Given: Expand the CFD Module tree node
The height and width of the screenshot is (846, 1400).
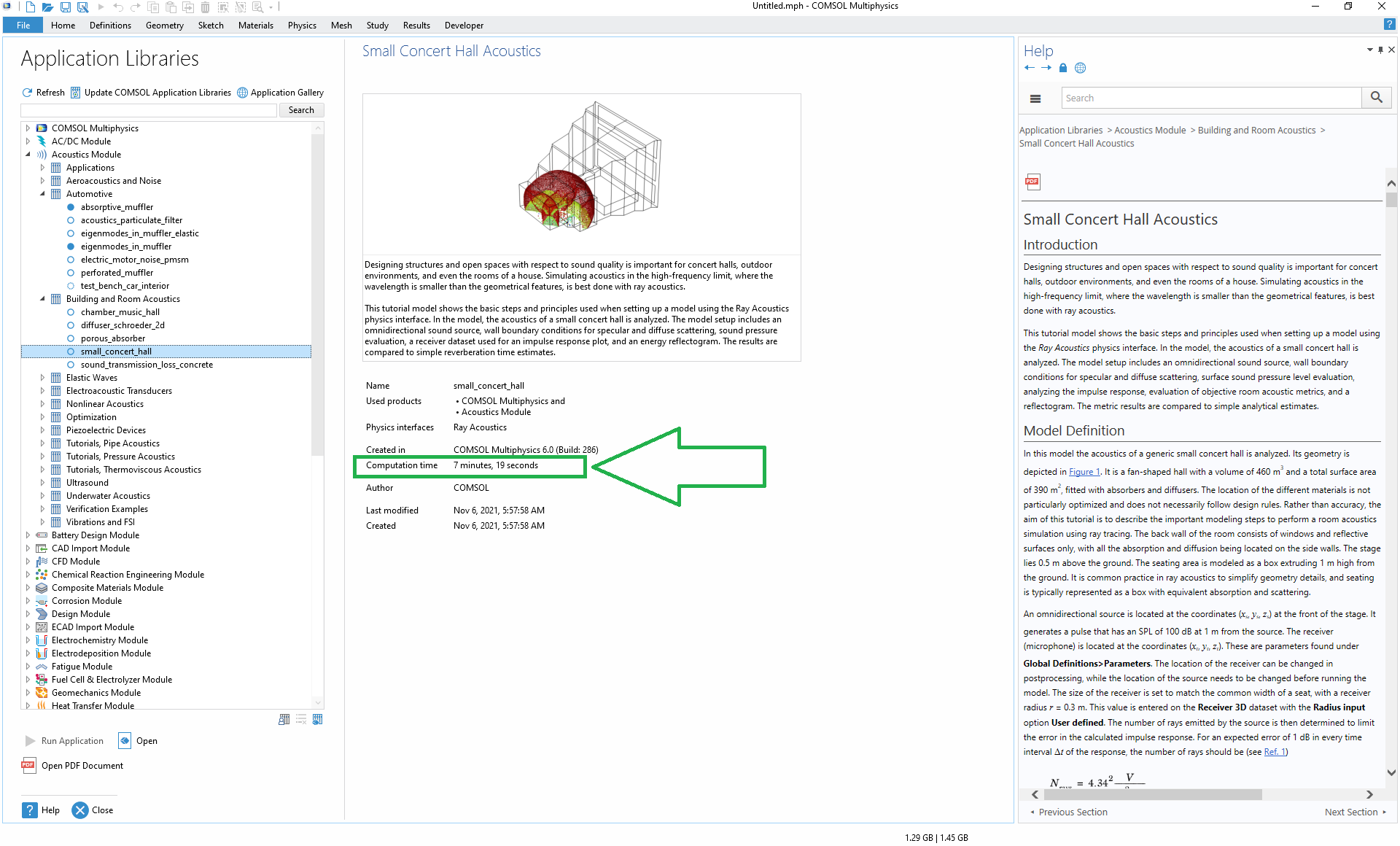Looking at the screenshot, I should tap(28, 562).
